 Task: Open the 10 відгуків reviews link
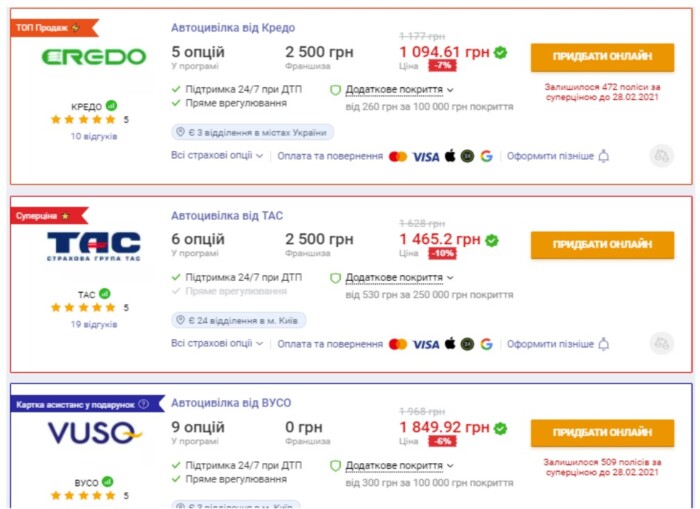pyautogui.click(x=94, y=136)
